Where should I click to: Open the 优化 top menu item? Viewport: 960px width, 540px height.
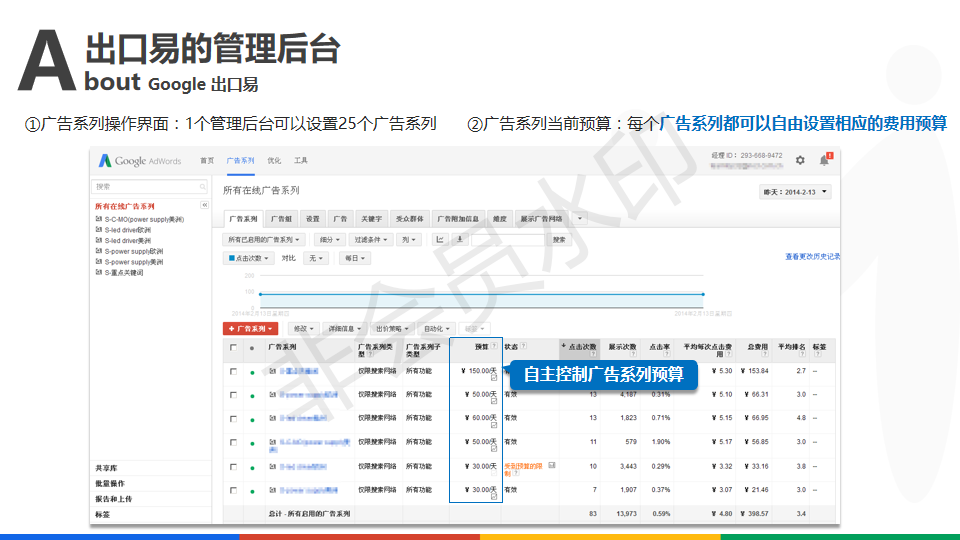click(274, 160)
